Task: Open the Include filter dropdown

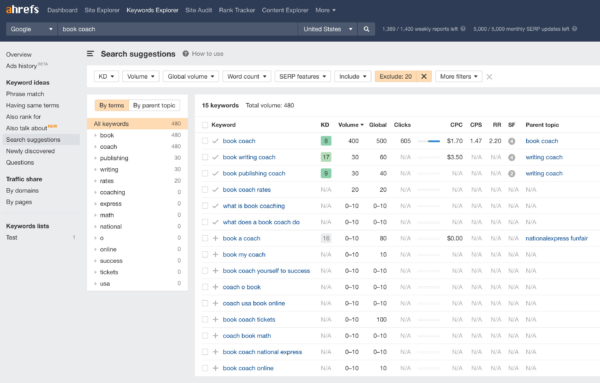Action: (353, 77)
